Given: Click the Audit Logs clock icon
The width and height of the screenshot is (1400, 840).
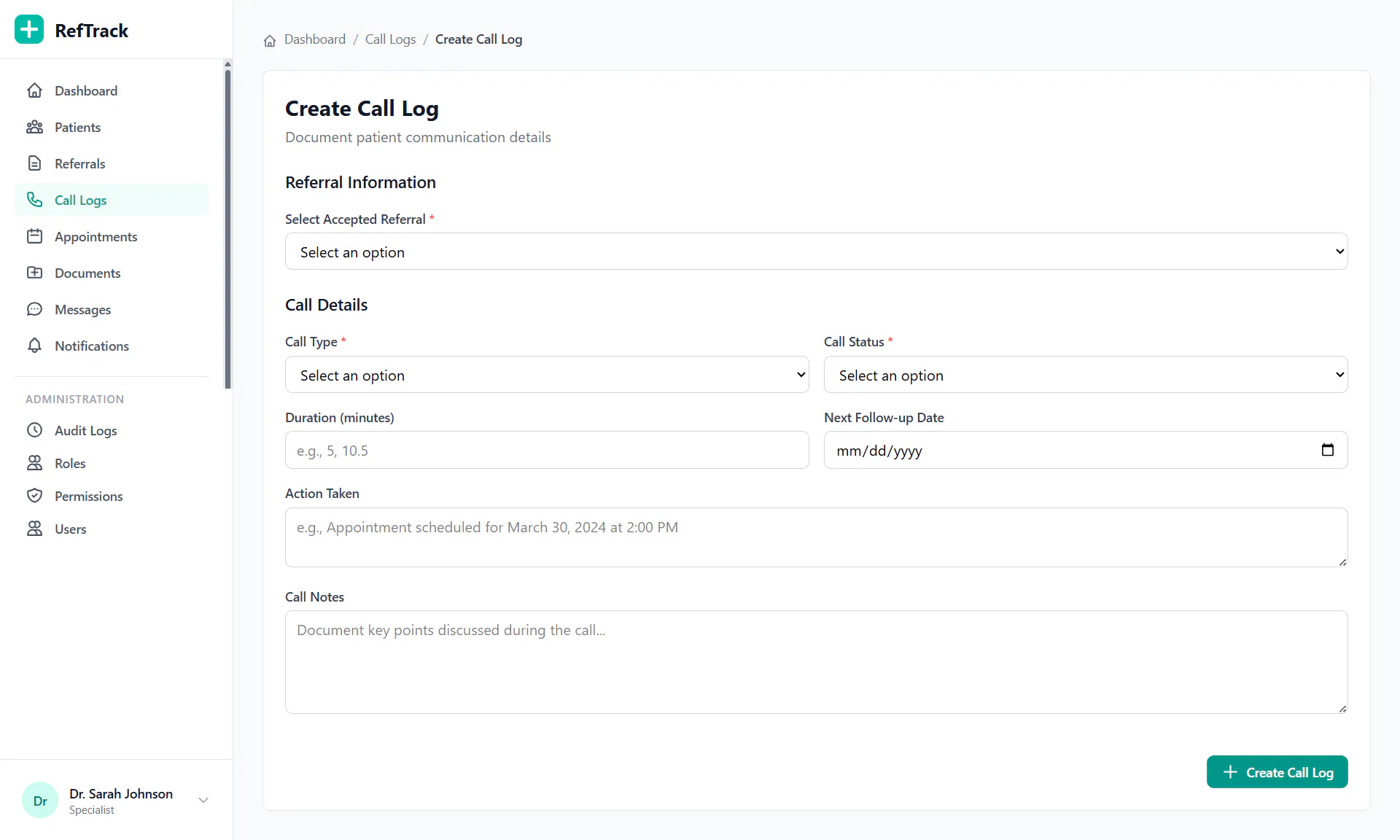Looking at the screenshot, I should (x=34, y=430).
